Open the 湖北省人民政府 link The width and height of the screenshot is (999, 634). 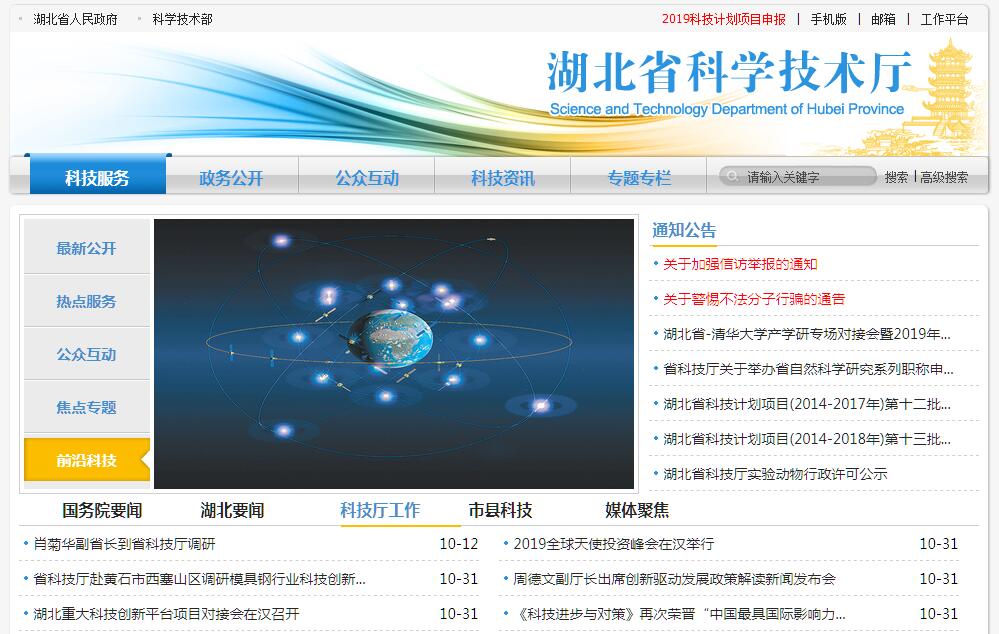point(75,19)
